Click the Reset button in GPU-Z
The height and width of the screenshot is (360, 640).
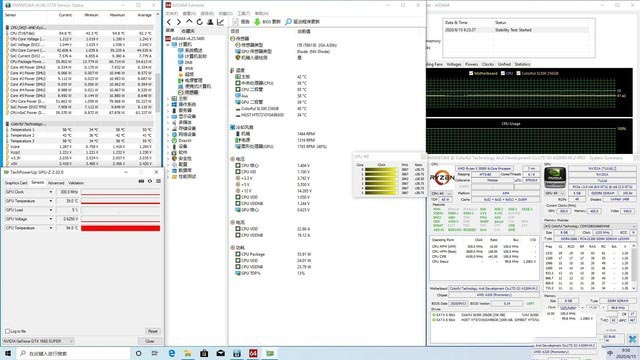click(x=152, y=331)
